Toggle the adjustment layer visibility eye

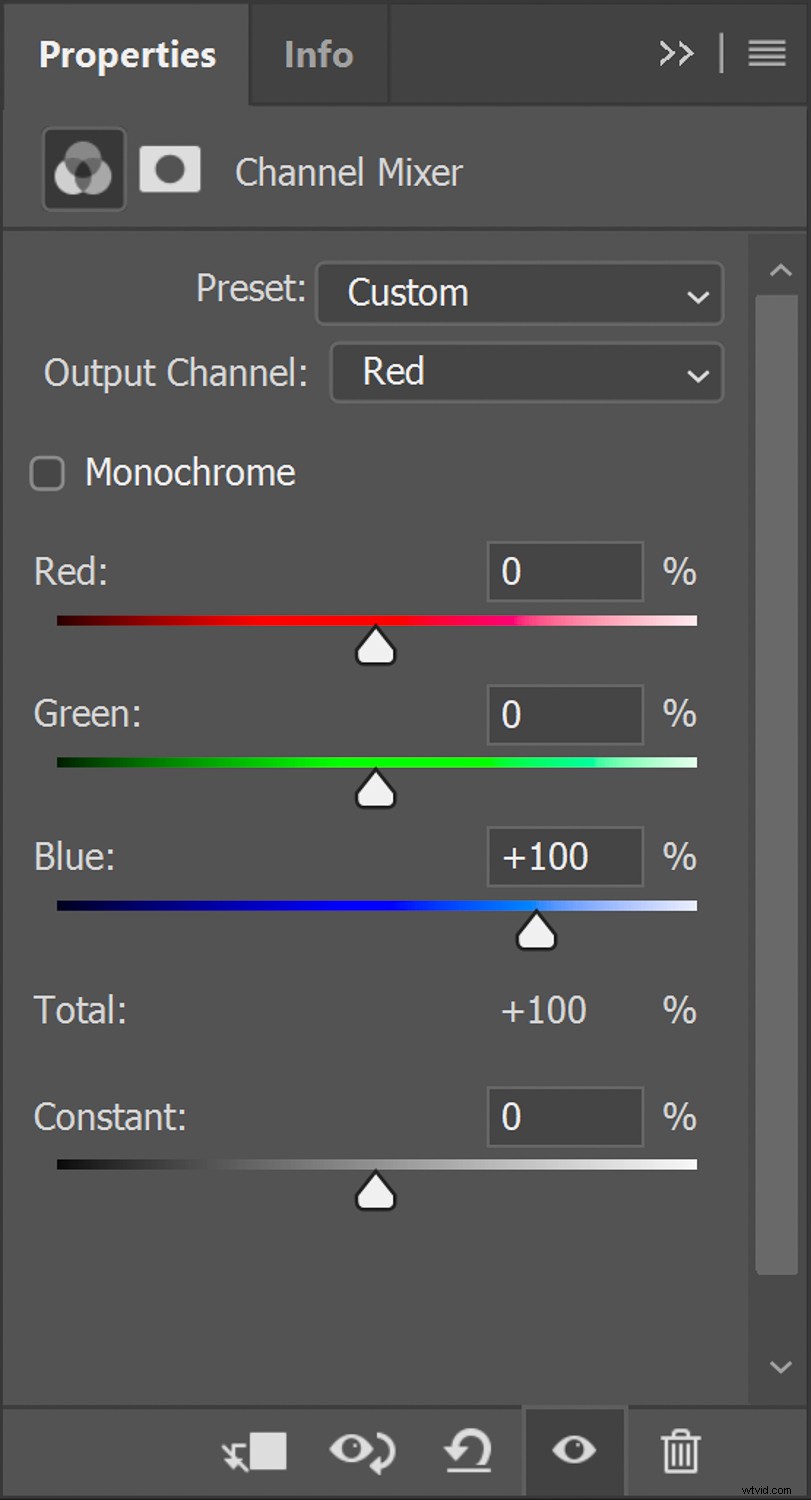(x=575, y=1452)
